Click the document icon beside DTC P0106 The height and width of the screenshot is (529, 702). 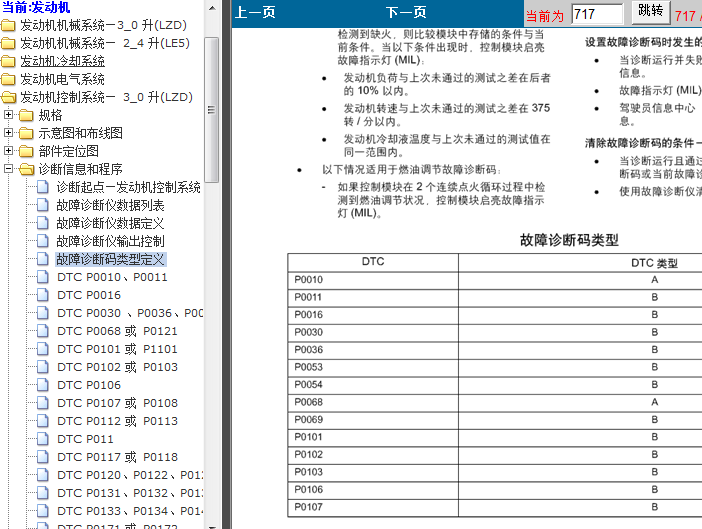click(x=43, y=385)
